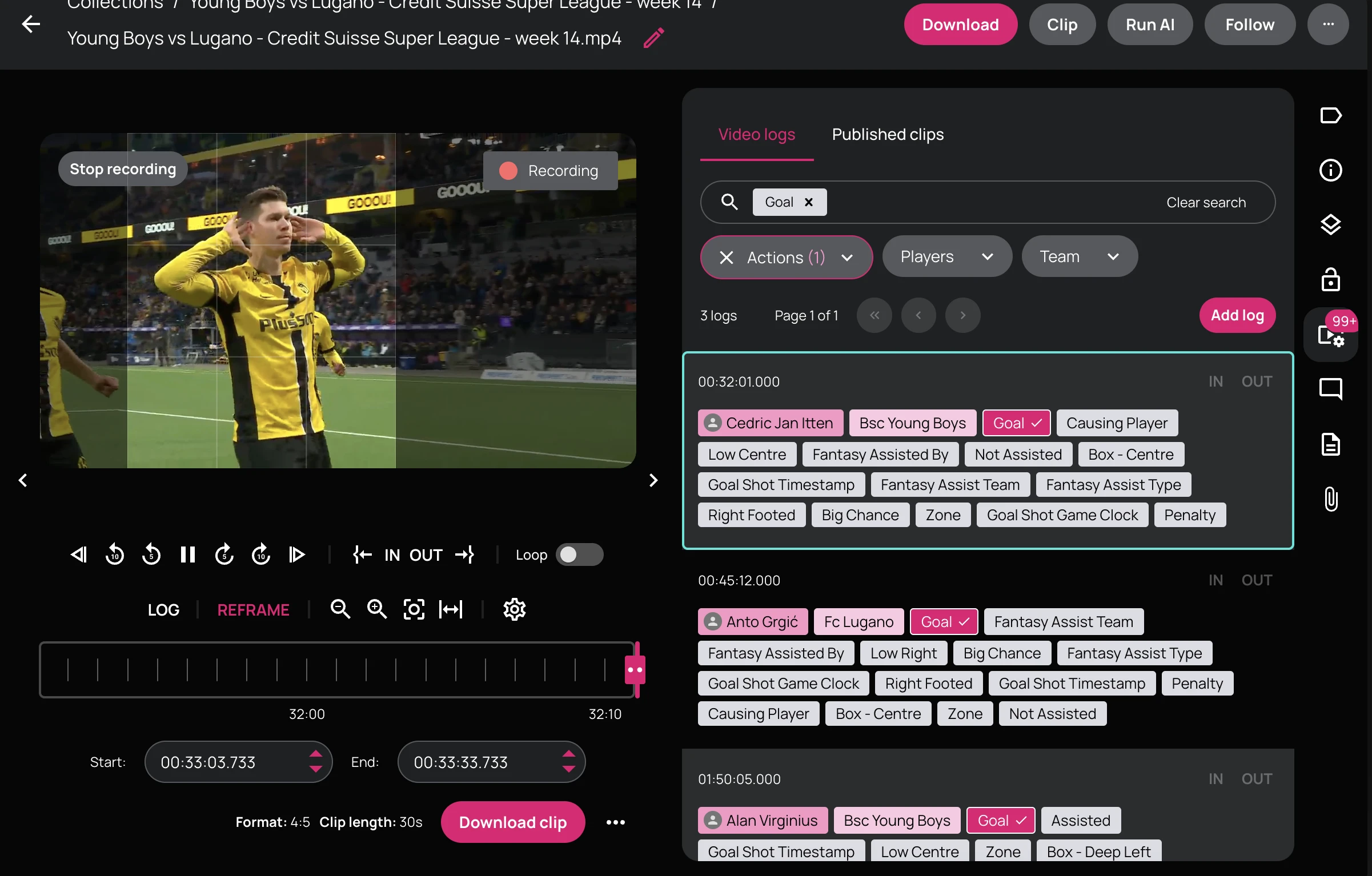Click the pencil icon to rename video
The height and width of the screenshot is (876, 1372).
tap(653, 38)
